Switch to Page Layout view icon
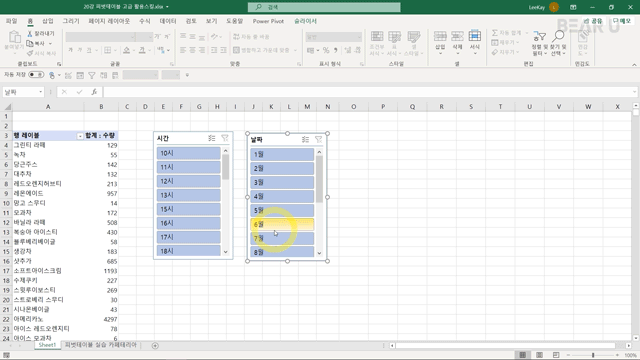This screenshot has height=360, width=640. coord(539,355)
